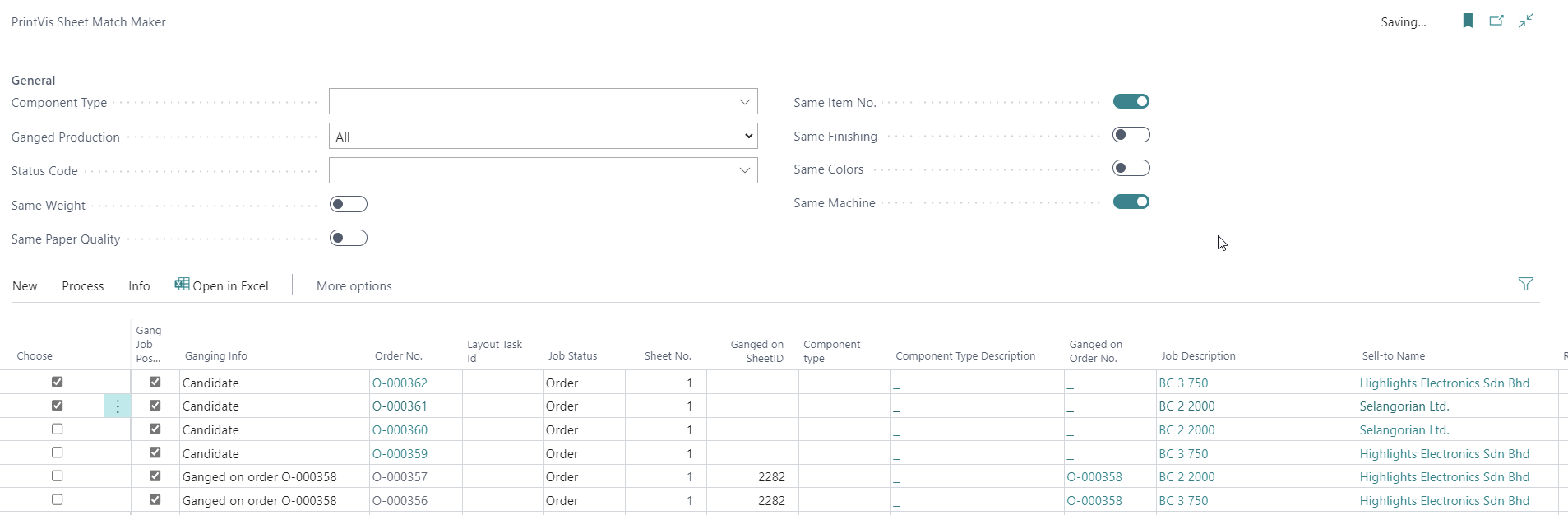Disable the Same Machine switch
The height and width of the screenshot is (515, 1568).
pyautogui.click(x=1131, y=202)
